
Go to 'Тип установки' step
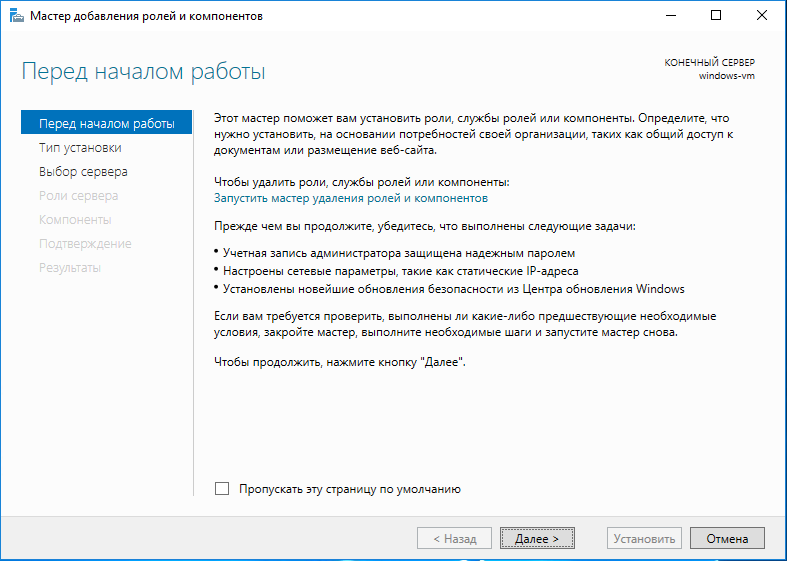(x=80, y=148)
